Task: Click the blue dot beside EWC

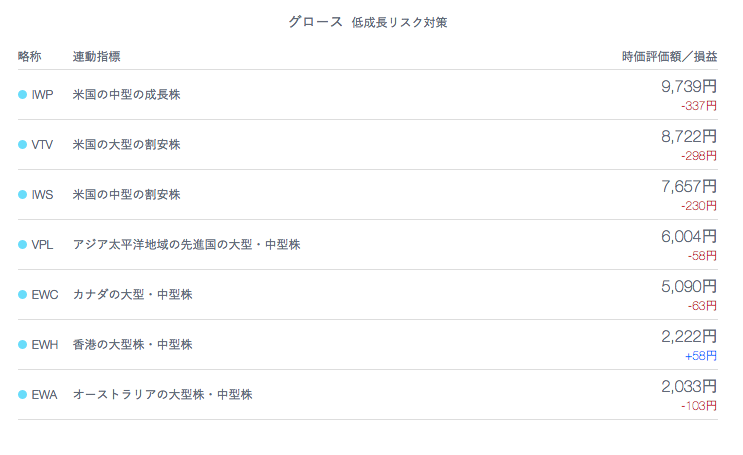Action: click(22, 295)
